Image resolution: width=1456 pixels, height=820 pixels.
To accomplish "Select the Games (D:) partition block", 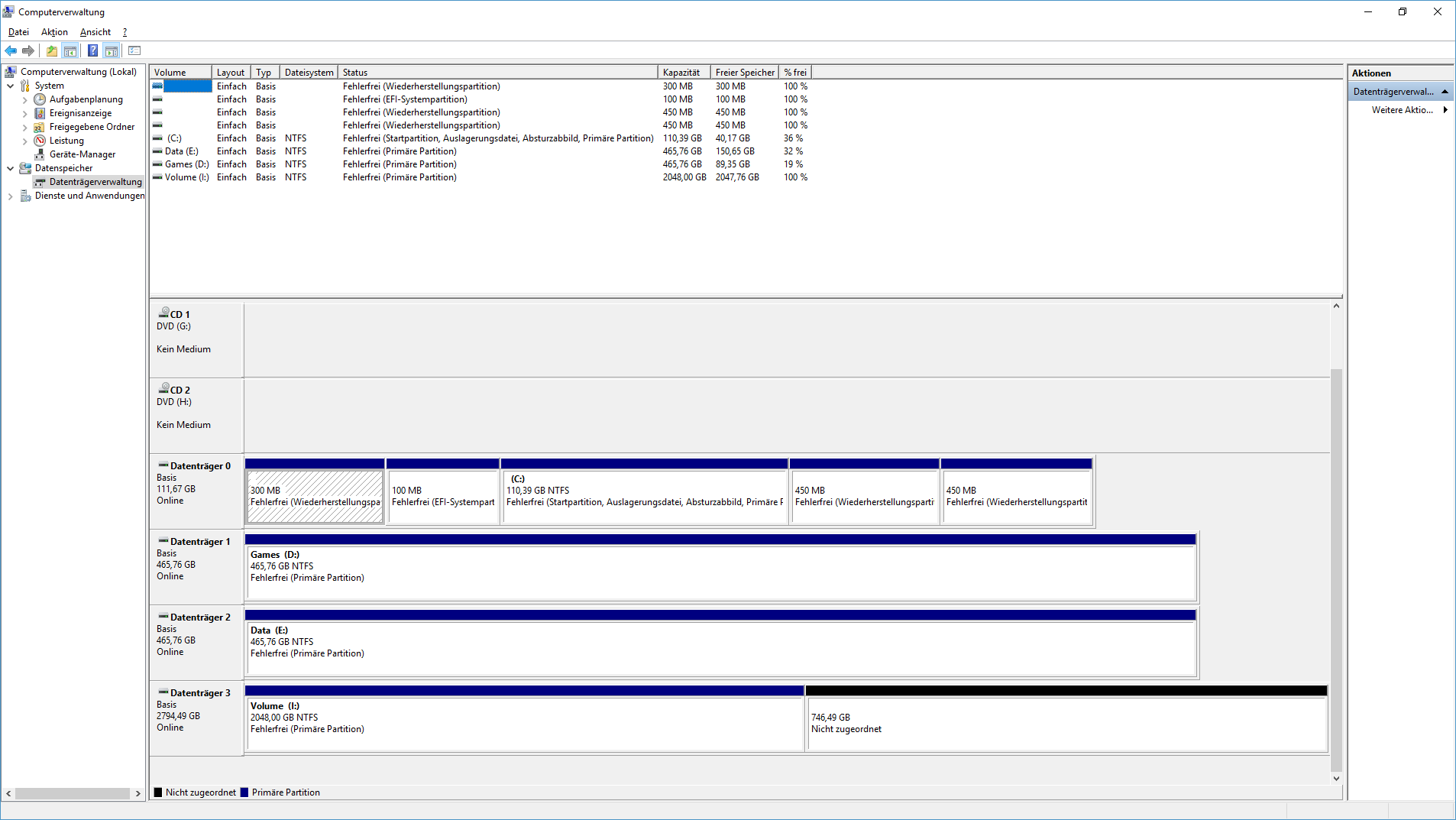I will [720, 567].
